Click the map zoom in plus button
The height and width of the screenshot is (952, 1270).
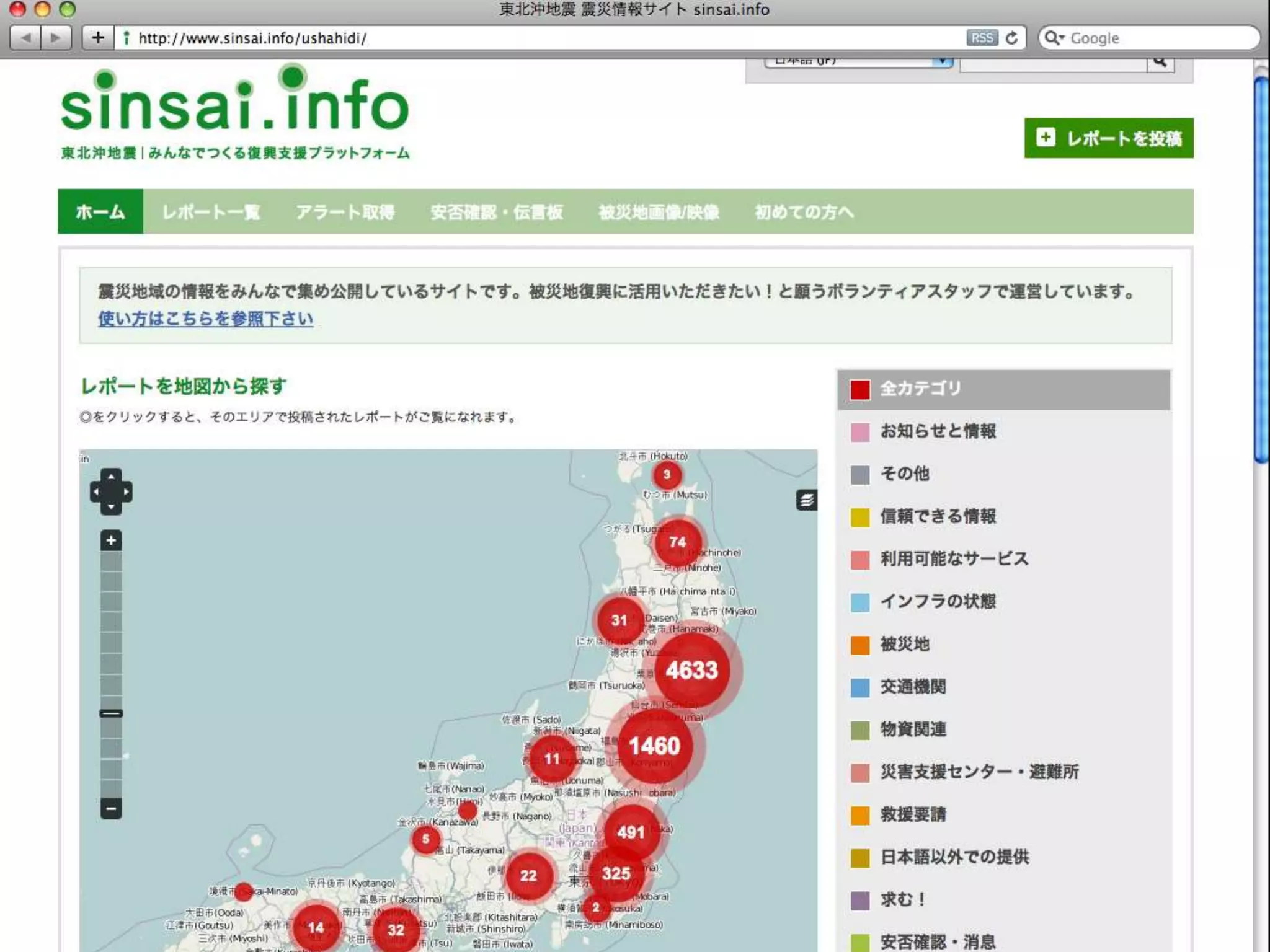[111, 540]
